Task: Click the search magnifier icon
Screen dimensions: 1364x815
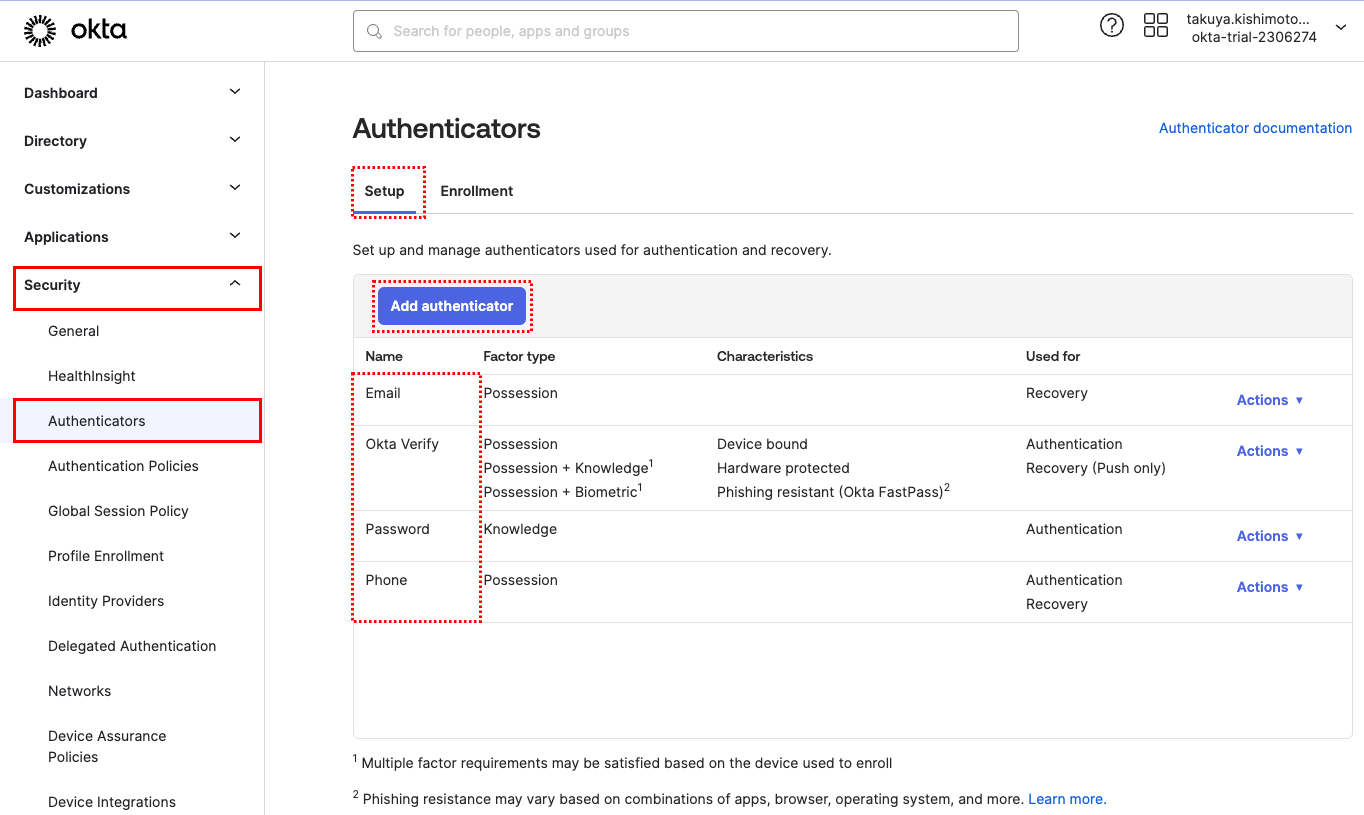Action: (x=375, y=31)
